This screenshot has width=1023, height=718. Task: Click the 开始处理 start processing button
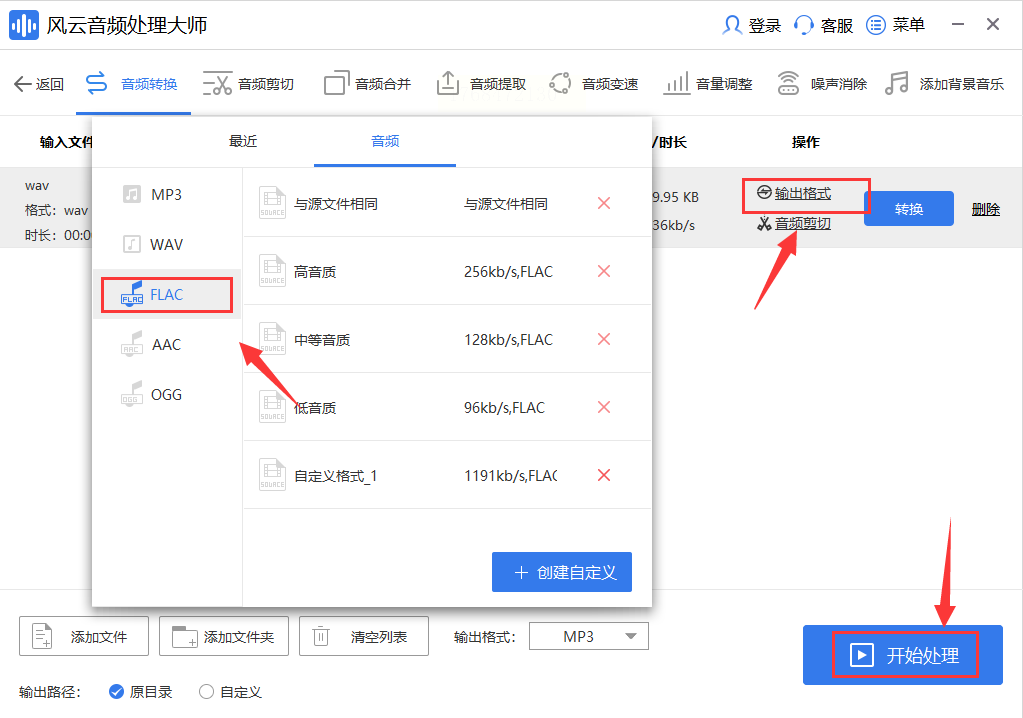point(903,655)
